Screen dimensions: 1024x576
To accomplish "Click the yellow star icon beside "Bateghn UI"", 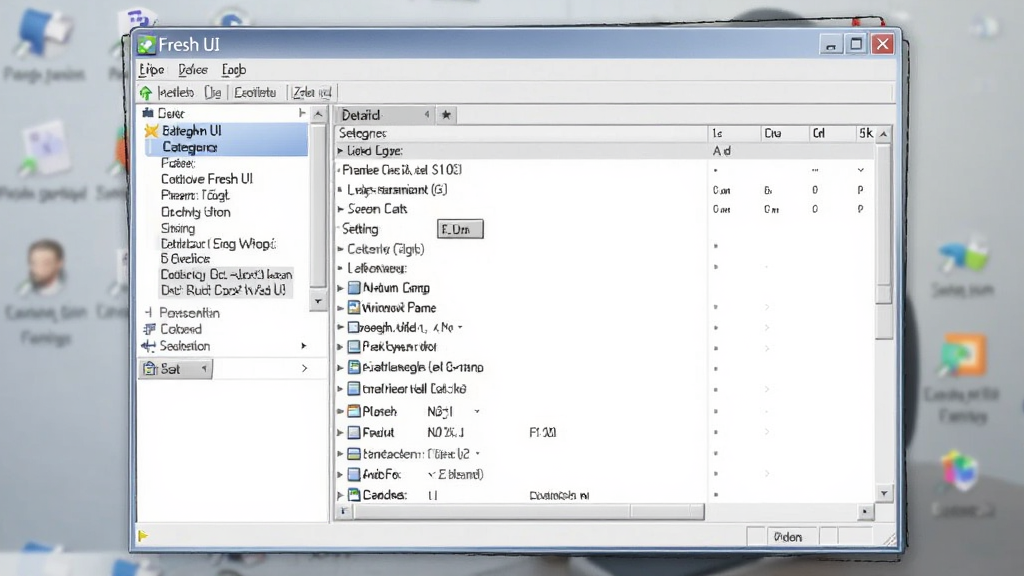I will click(152, 131).
